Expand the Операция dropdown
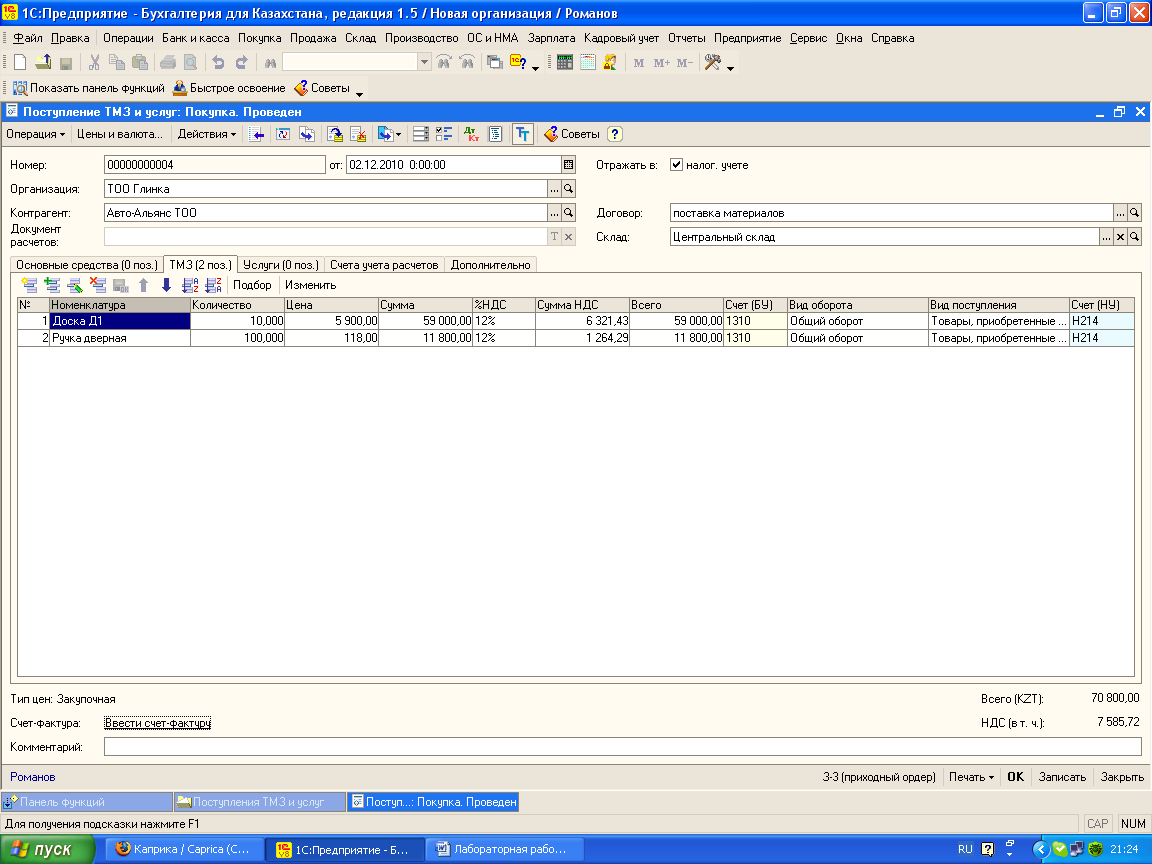 coord(35,134)
